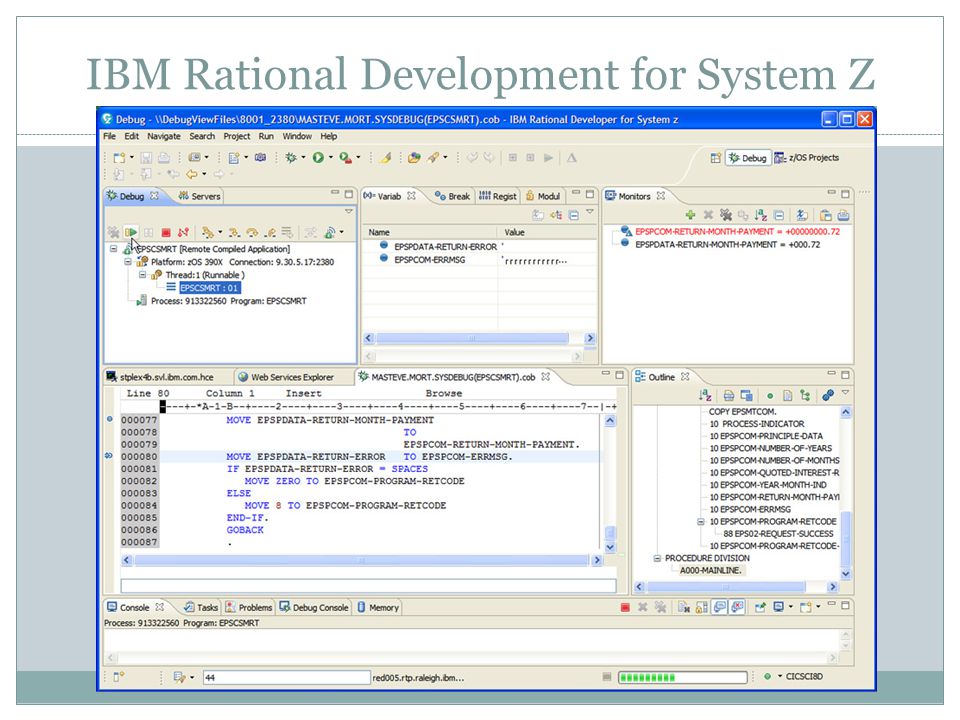
Task: Click the link icon in Outline toolbar
Action: pos(828,396)
